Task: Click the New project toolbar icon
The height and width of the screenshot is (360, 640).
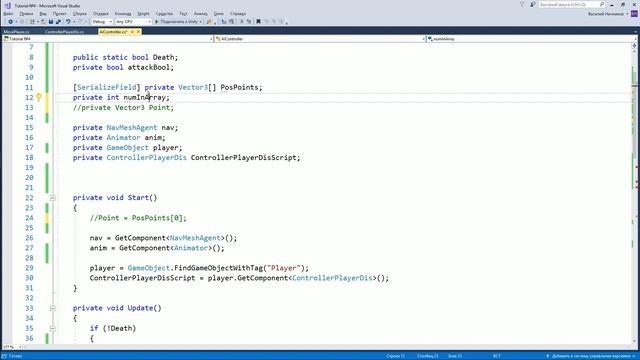Action: pos(32,22)
